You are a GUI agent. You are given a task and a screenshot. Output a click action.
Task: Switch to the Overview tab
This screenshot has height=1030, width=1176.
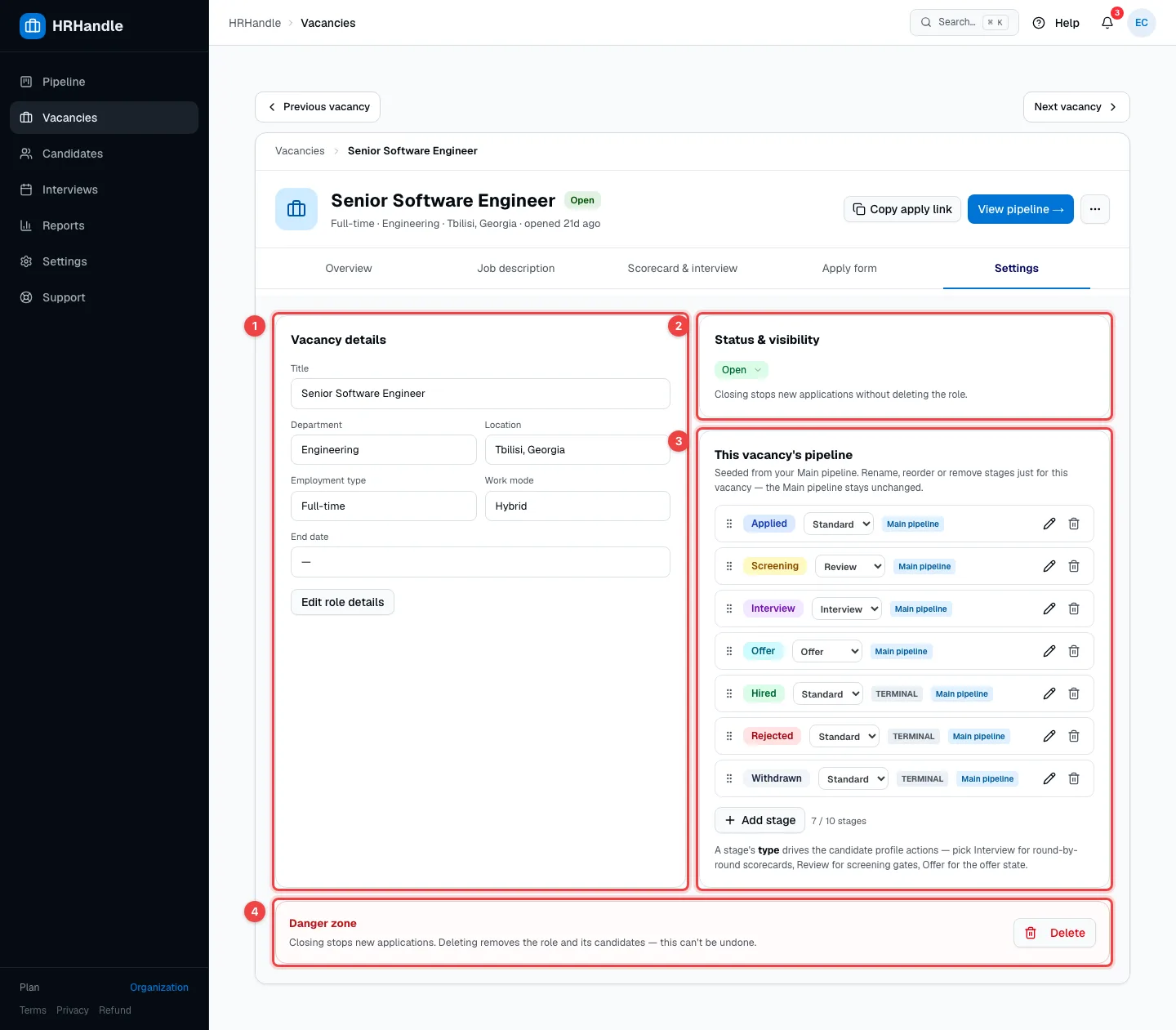[349, 268]
